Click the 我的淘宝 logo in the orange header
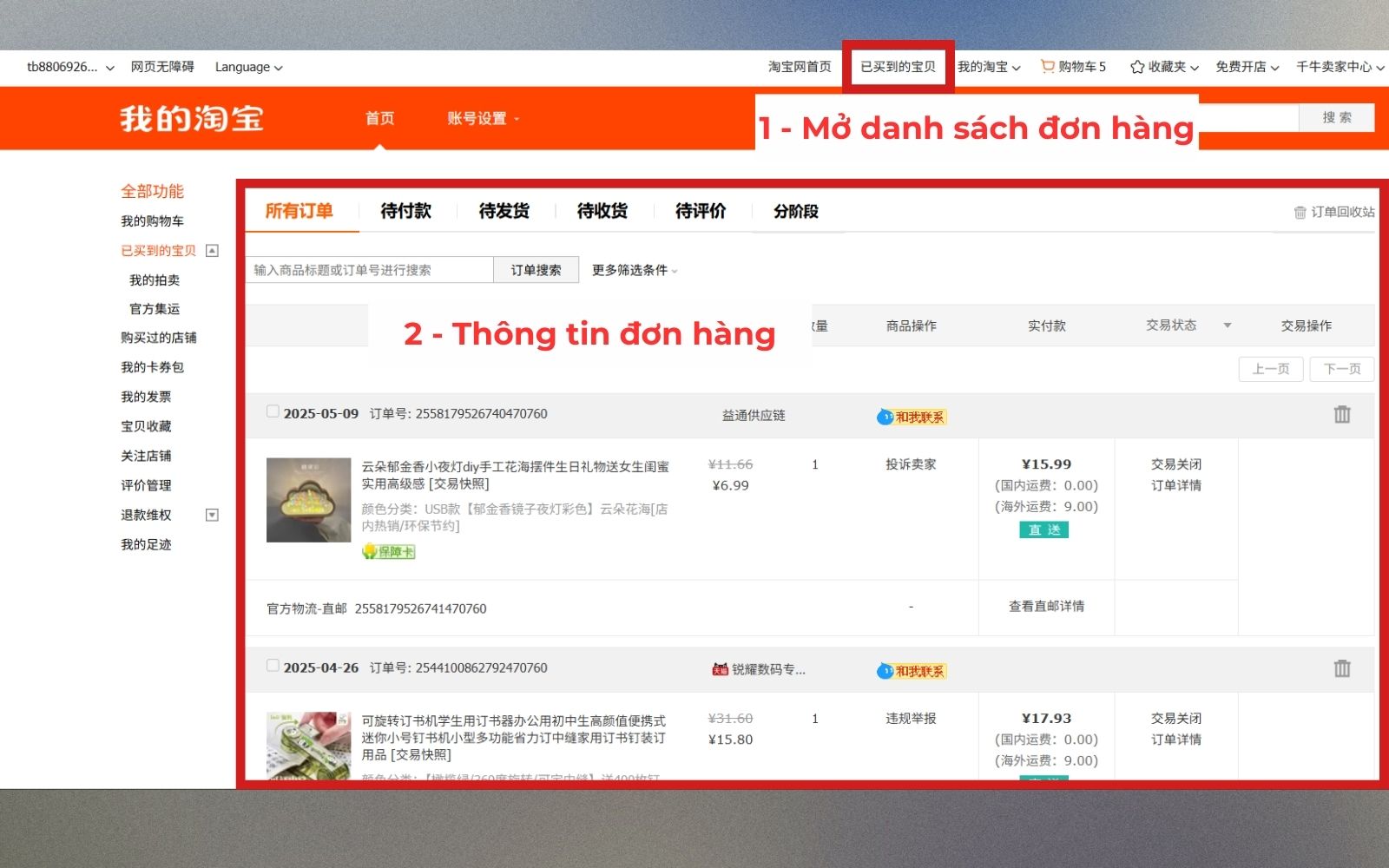1389x868 pixels. [x=192, y=118]
